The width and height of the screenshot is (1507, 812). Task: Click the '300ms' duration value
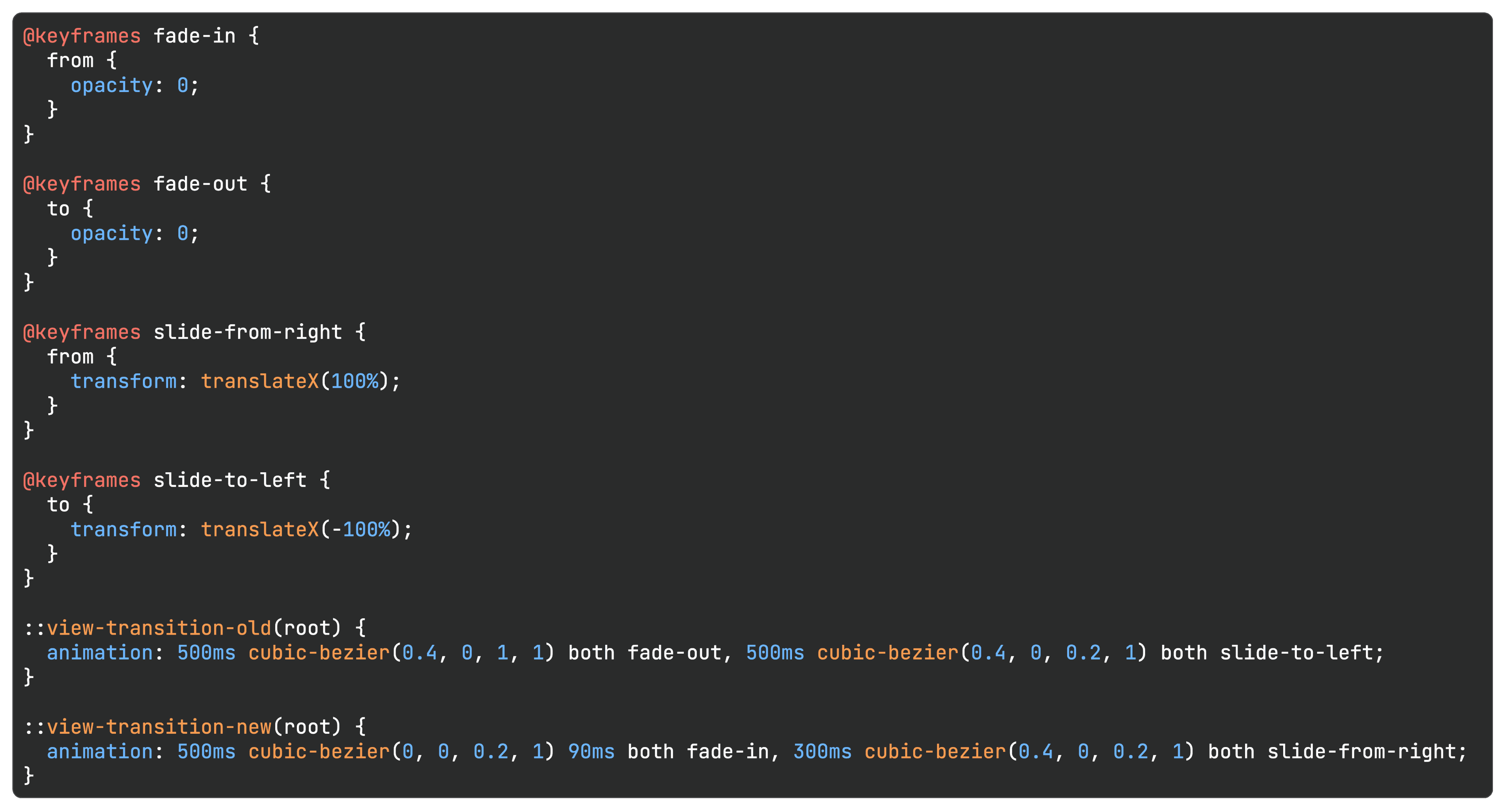(x=823, y=752)
